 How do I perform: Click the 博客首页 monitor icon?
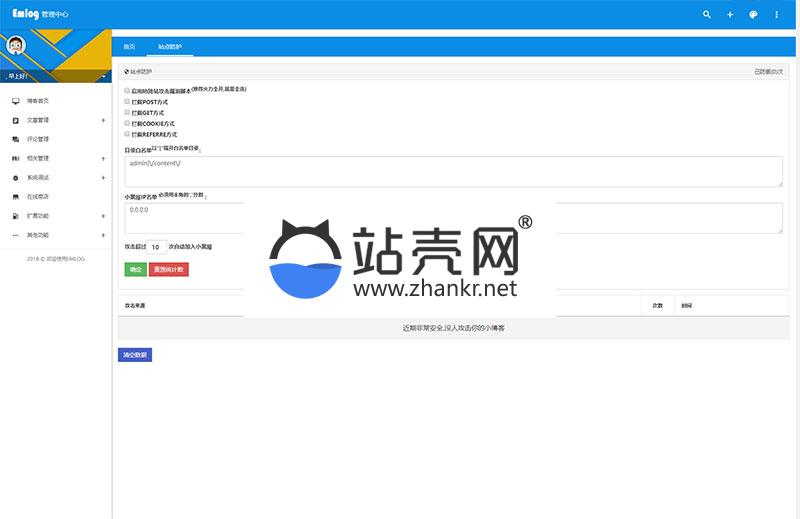15,101
